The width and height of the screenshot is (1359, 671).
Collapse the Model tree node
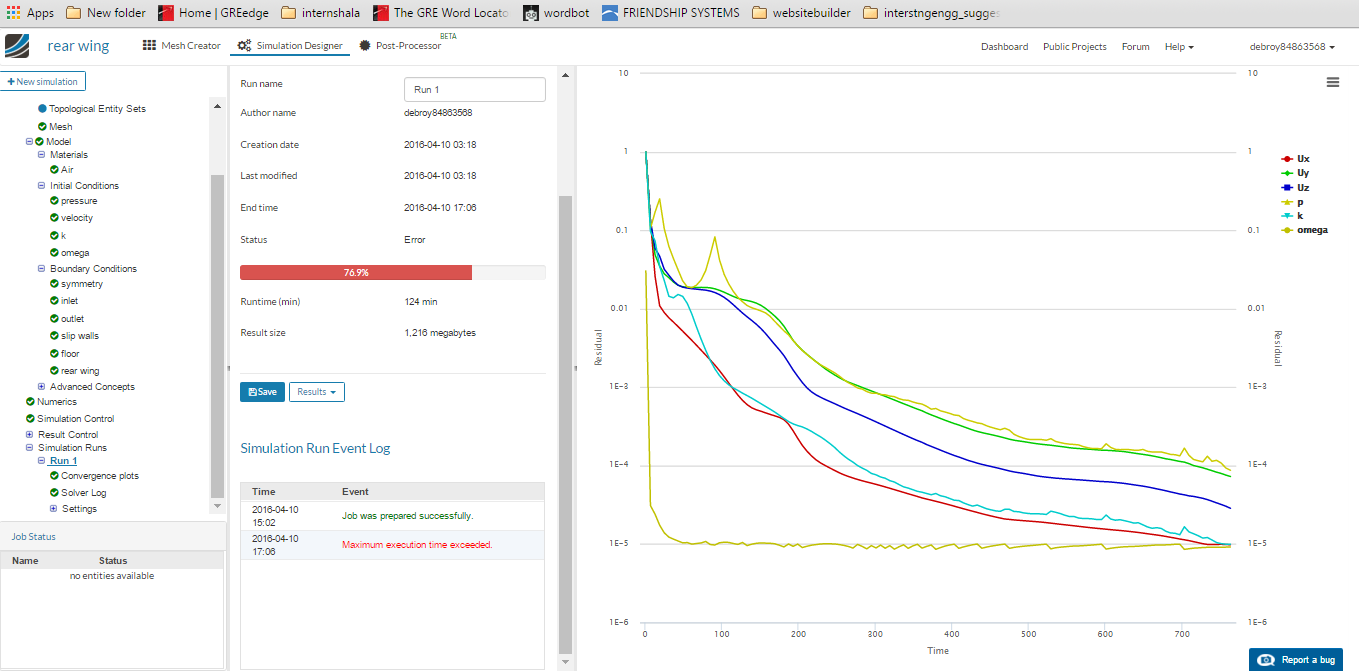point(30,142)
